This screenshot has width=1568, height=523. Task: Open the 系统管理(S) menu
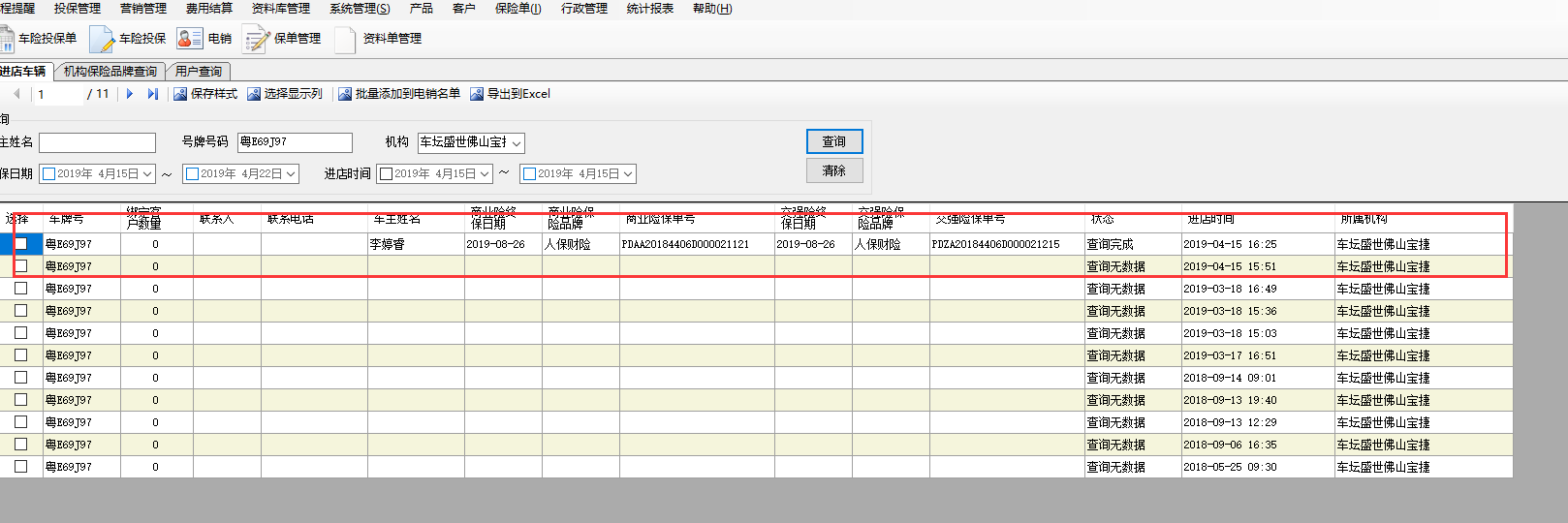(x=360, y=9)
